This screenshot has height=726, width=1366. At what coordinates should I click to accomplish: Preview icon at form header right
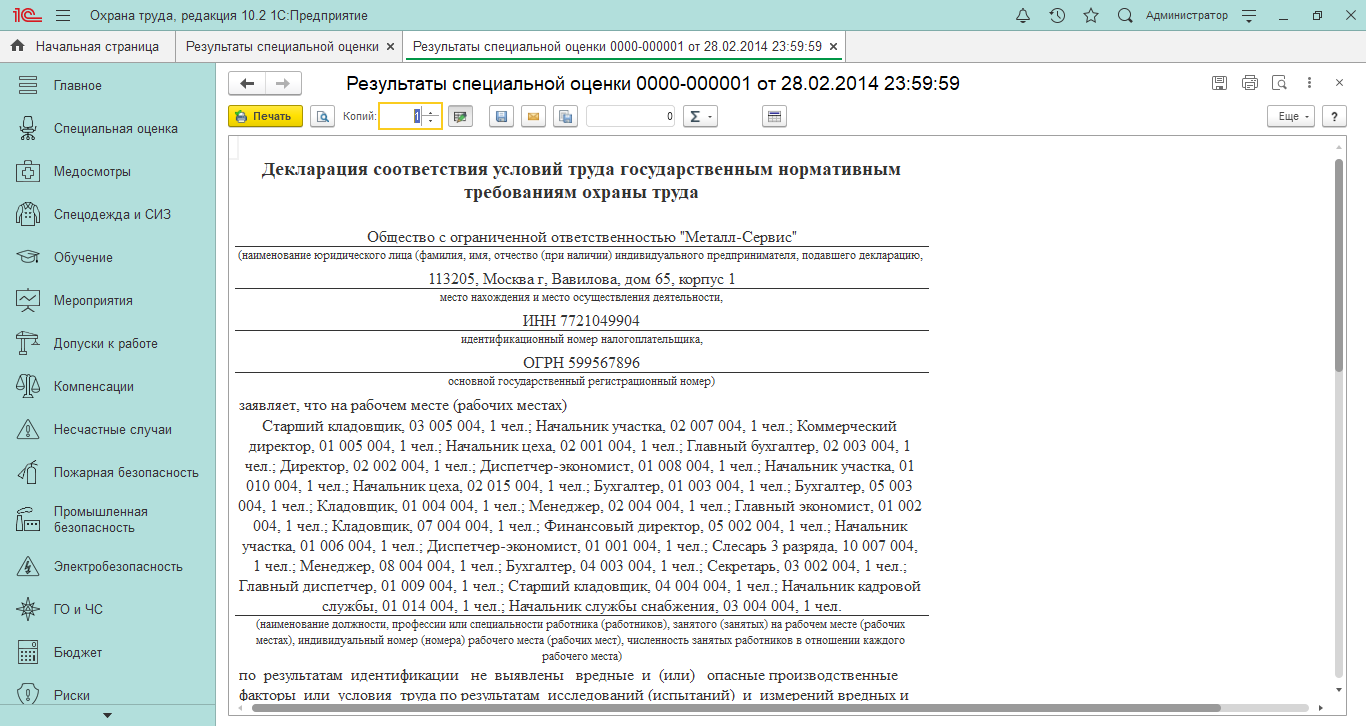point(1279,83)
